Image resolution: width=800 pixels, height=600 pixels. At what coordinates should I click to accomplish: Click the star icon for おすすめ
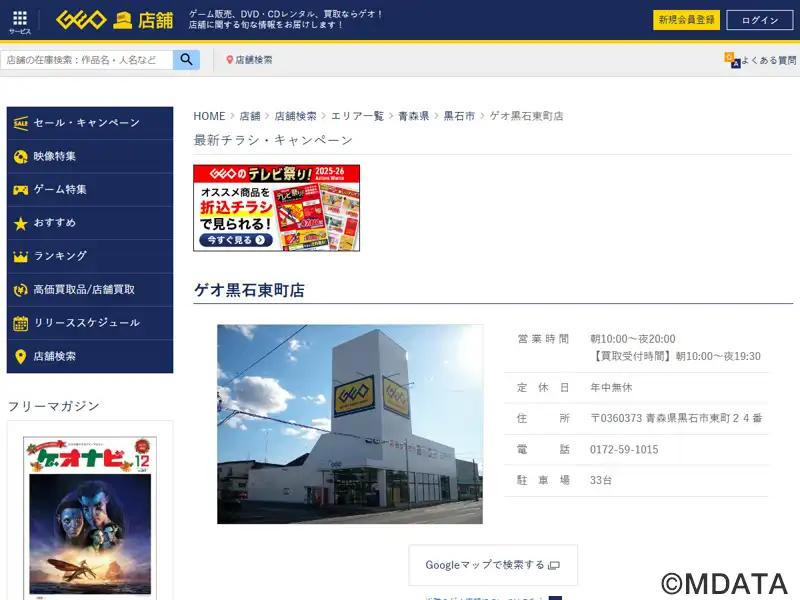20,223
